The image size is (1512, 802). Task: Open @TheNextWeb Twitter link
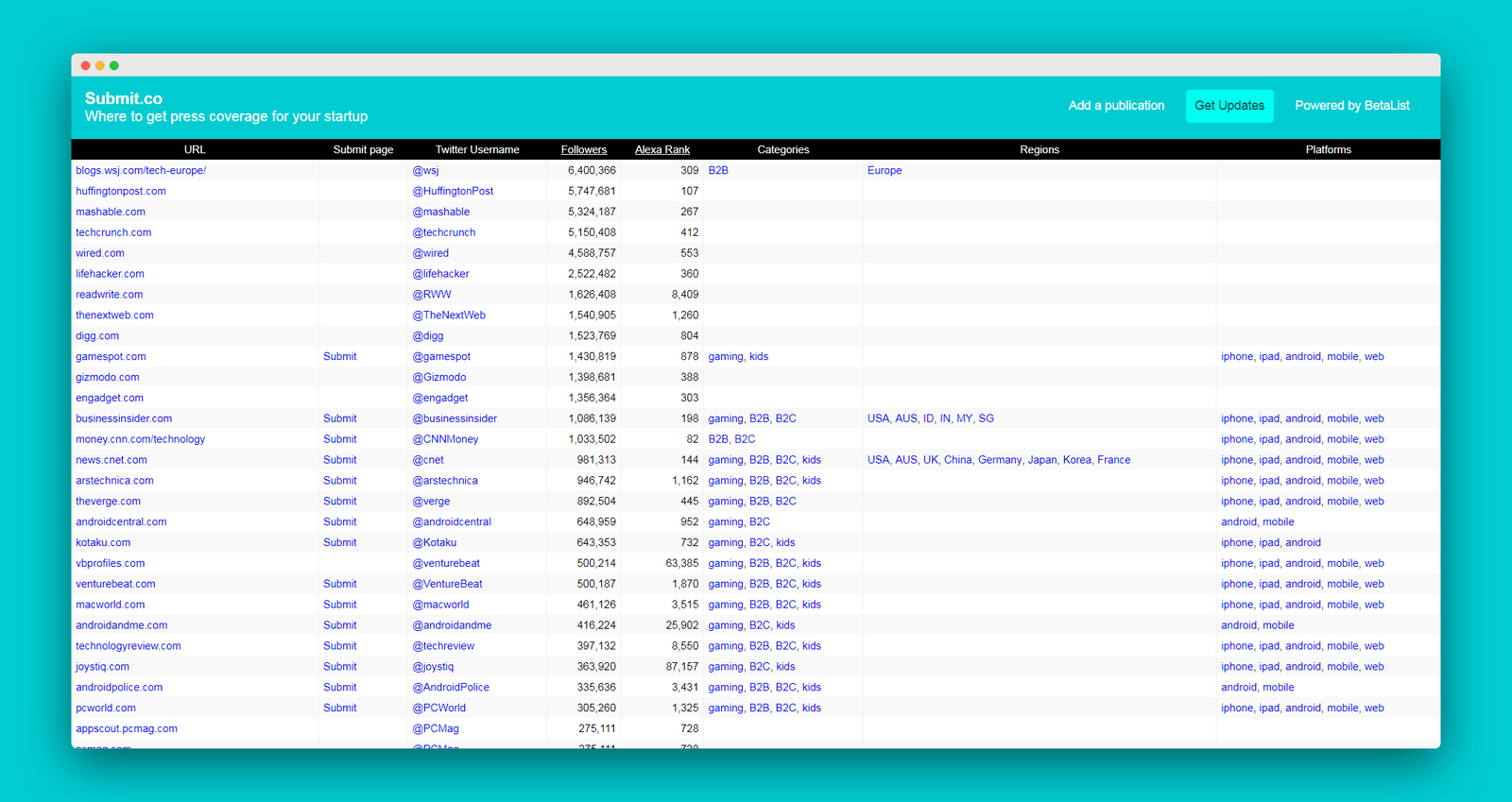pos(449,316)
